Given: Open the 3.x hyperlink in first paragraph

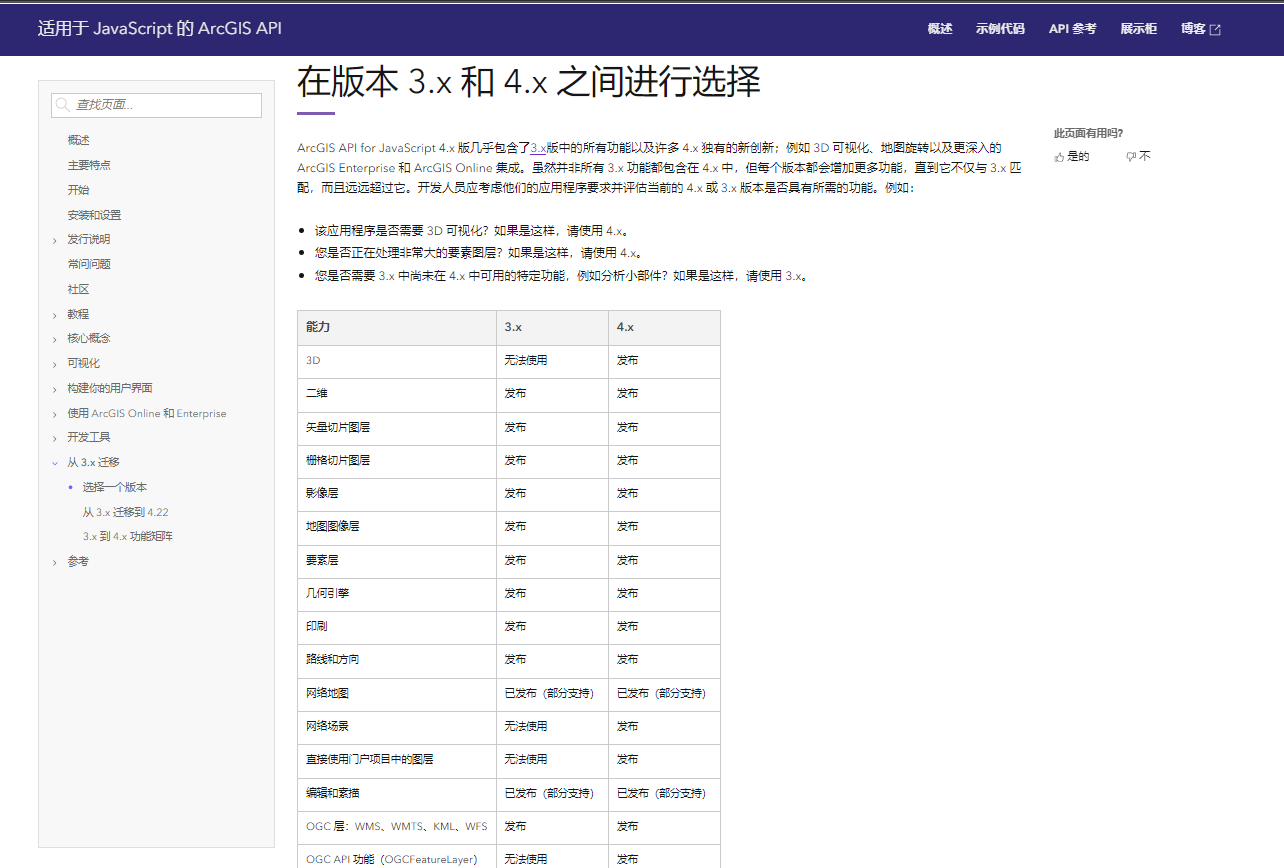Looking at the screenshot, I should coord(538,147).
